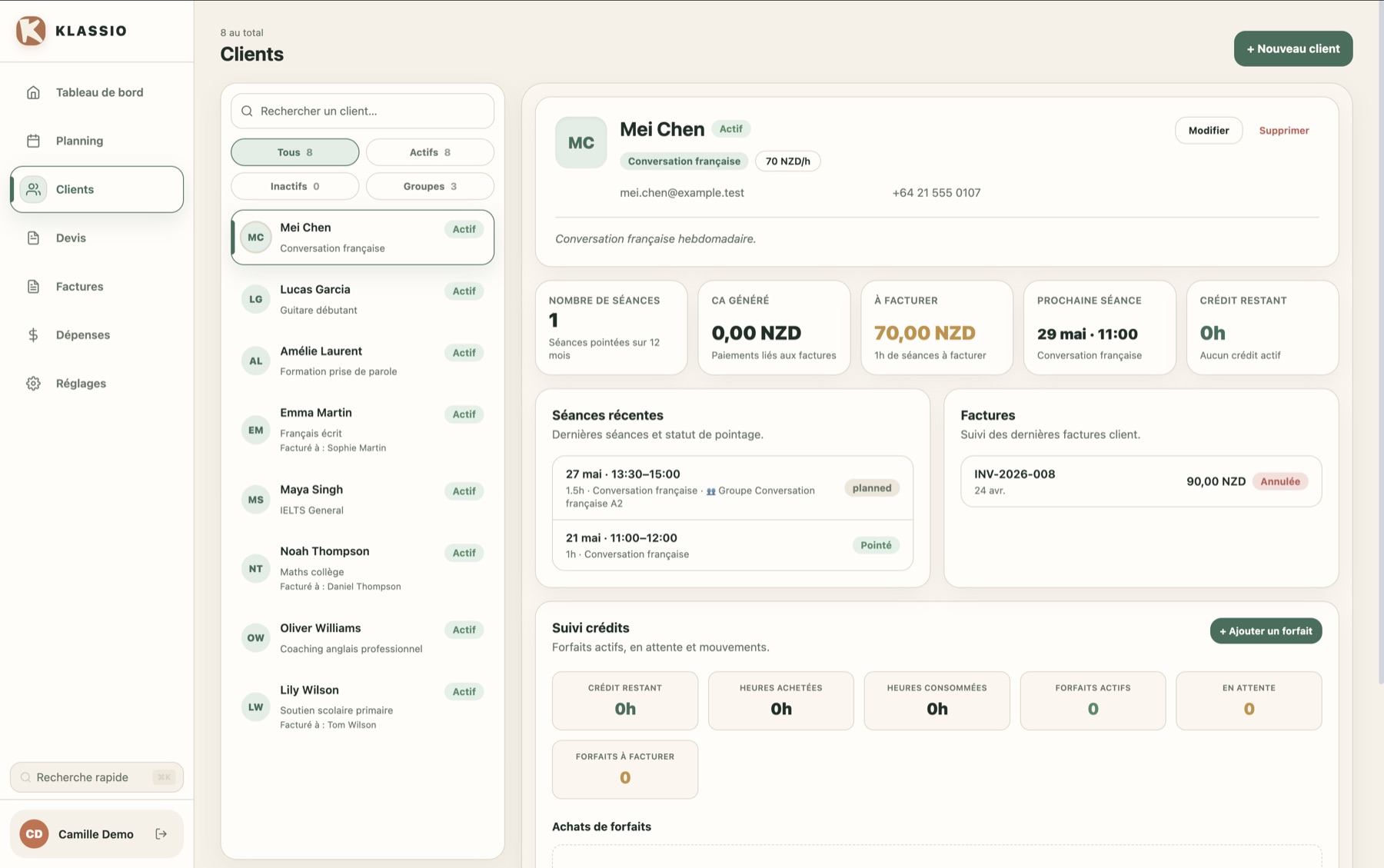Click the group icon in the 27 mai session
Viewport: 1384px width, 868px height.
pos(710,491)
